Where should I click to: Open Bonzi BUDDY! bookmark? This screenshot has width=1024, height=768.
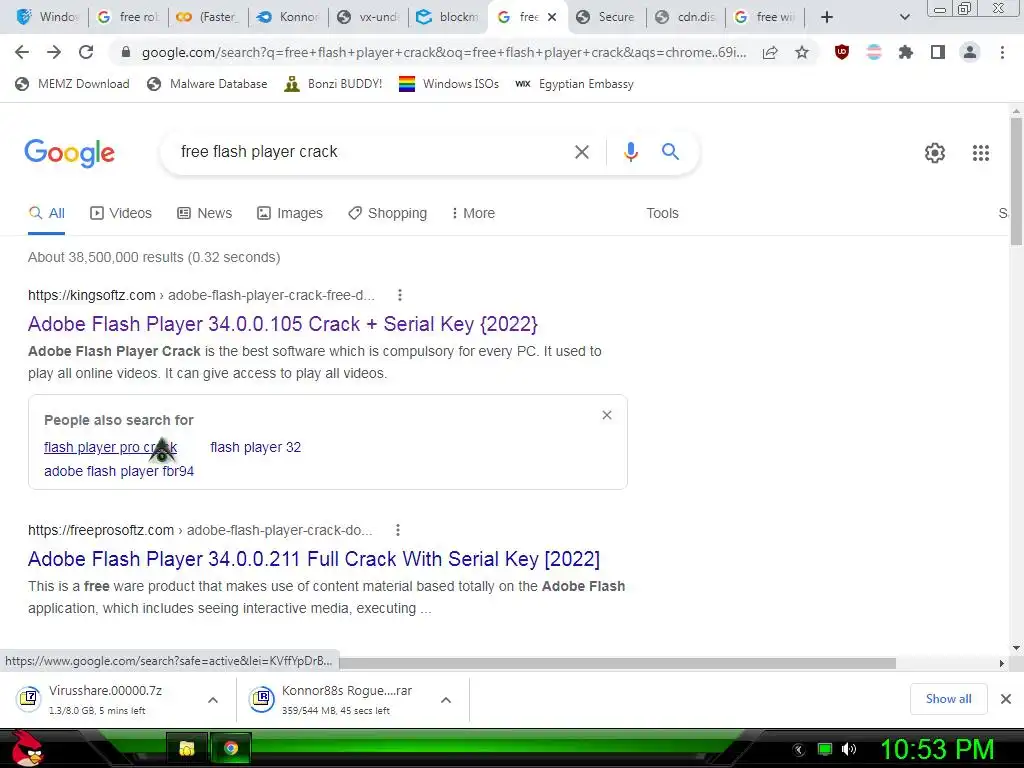(x=333, y=84)
